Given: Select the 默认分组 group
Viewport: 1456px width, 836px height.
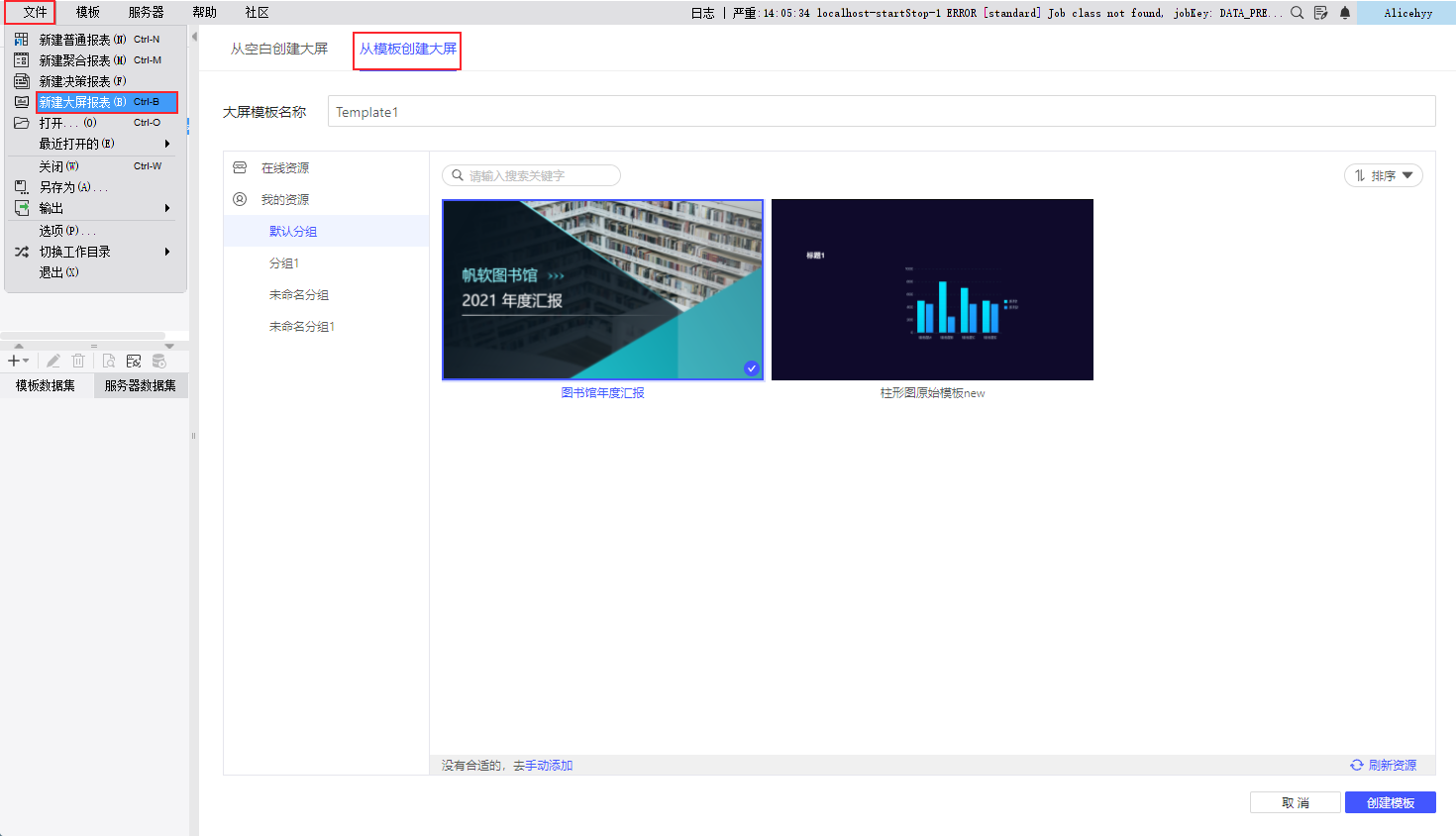Looking at the screenshot, I should pyautogui.click(x=326, y=231).
